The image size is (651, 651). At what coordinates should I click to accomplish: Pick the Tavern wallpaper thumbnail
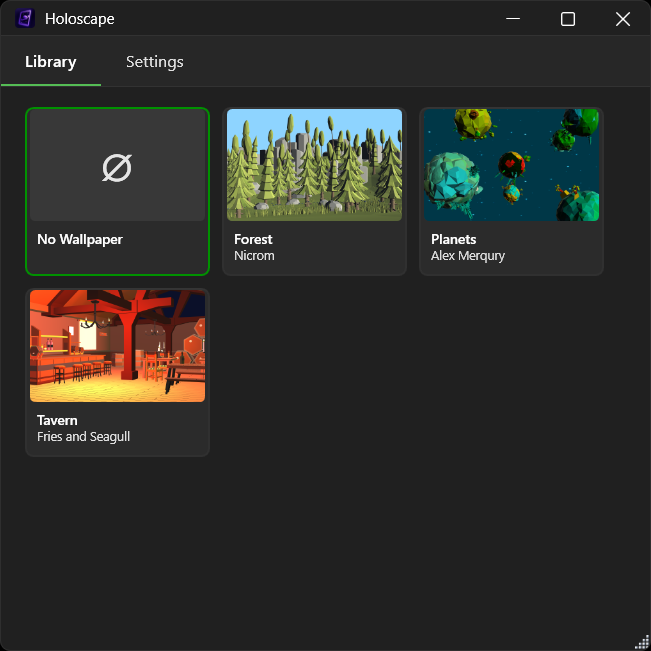[x=117, y=346]
